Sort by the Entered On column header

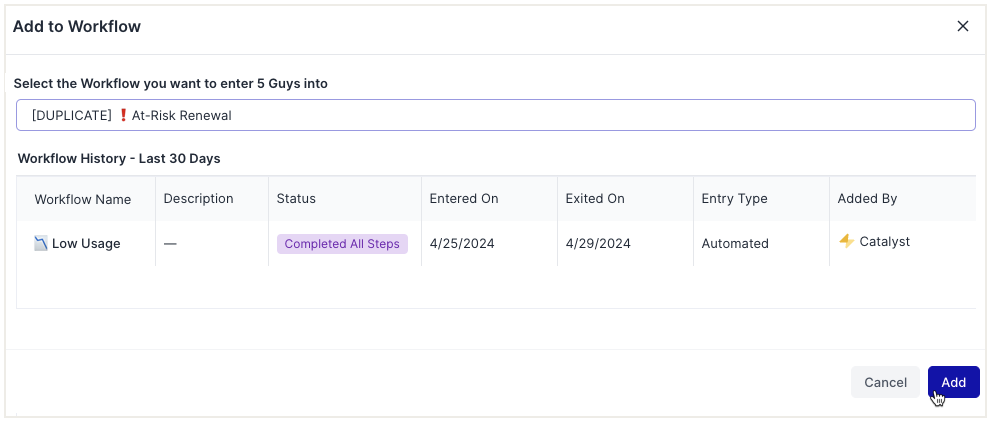(464, 199)
